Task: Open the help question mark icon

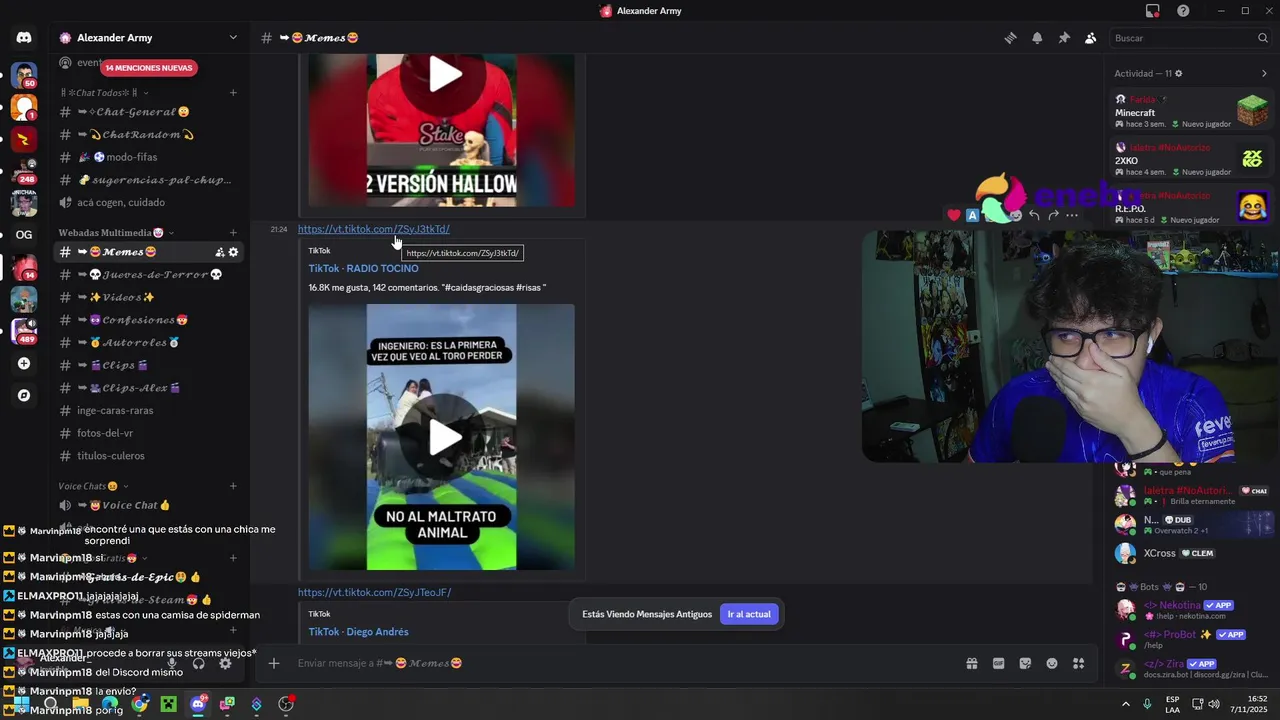Action: click(x=1183, y=11)
